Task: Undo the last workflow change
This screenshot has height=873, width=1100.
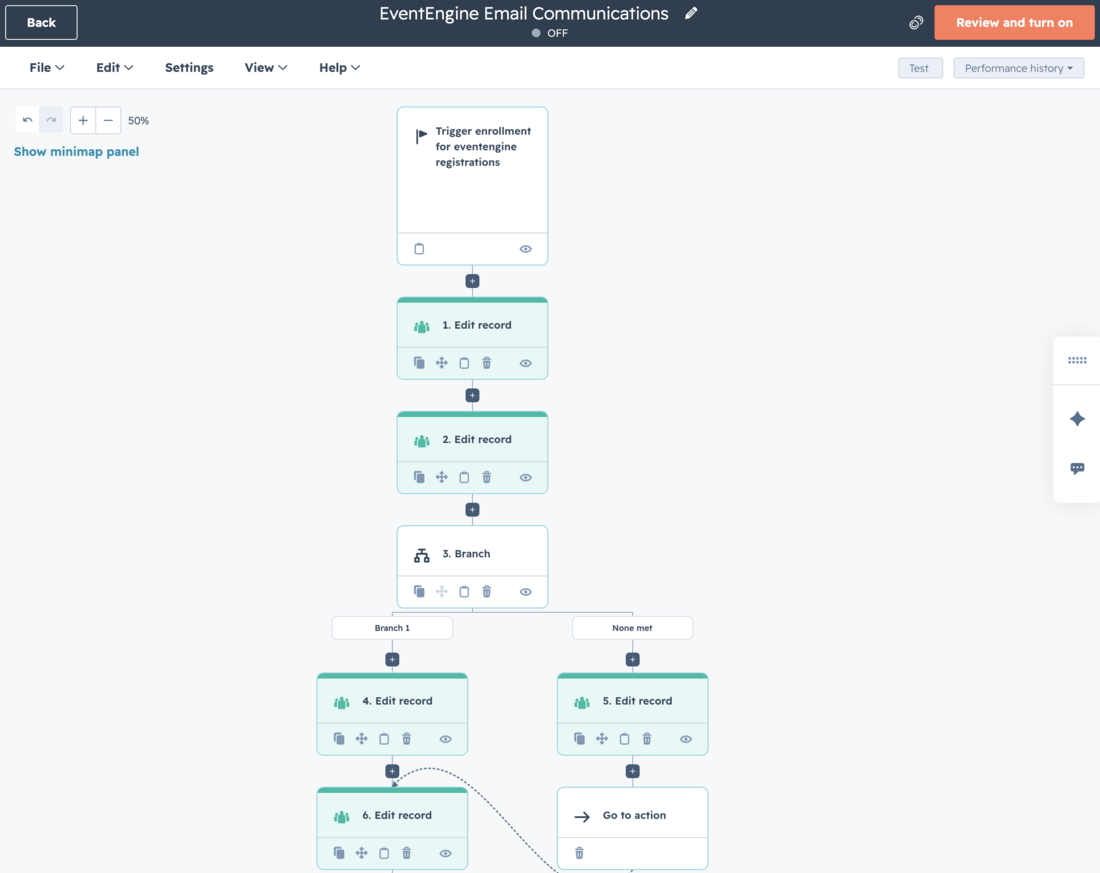Action: 27,120
